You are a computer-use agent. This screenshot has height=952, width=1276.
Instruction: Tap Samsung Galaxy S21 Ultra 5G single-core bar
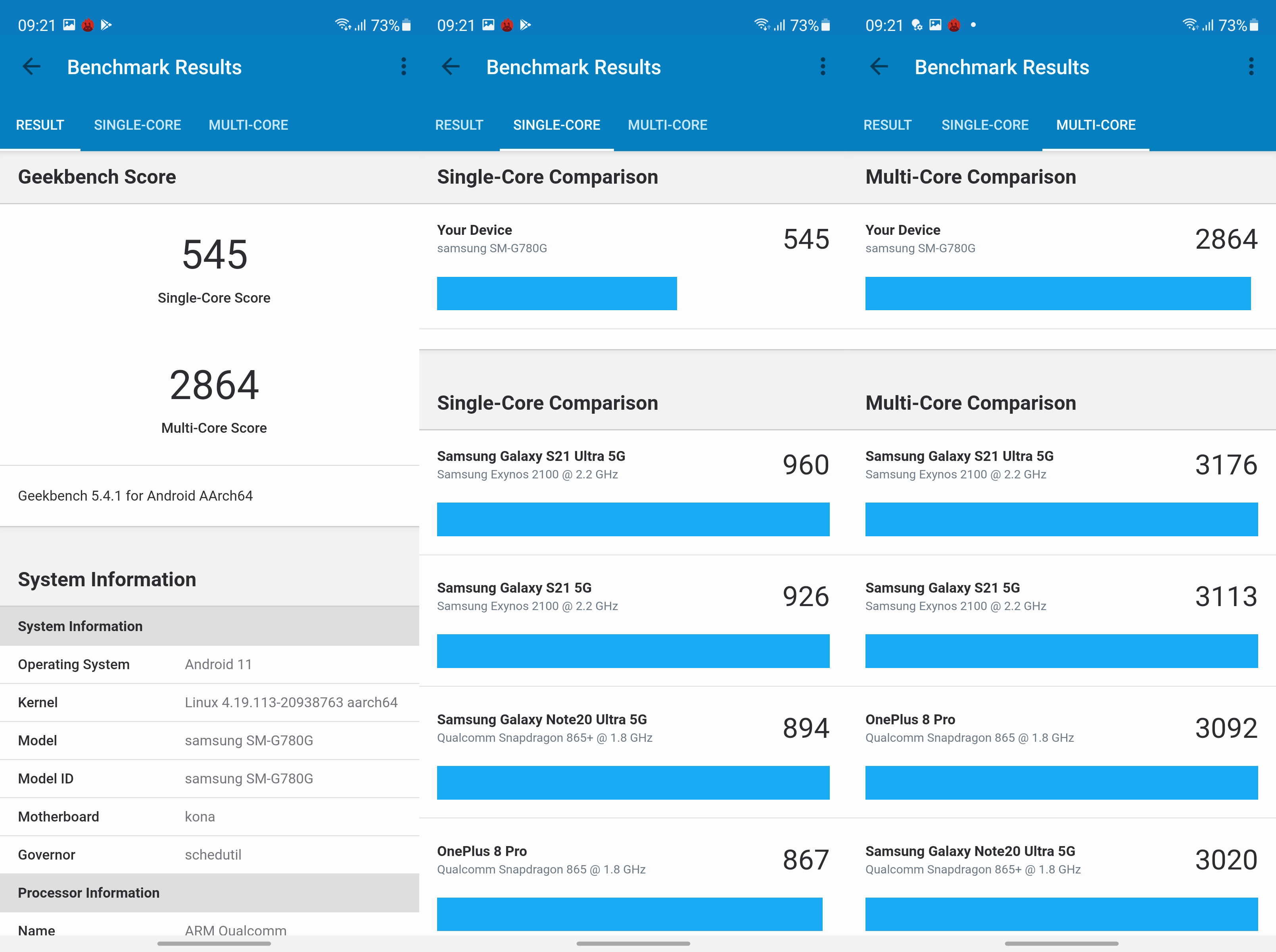pyautogui.click(x=633, y=519)
